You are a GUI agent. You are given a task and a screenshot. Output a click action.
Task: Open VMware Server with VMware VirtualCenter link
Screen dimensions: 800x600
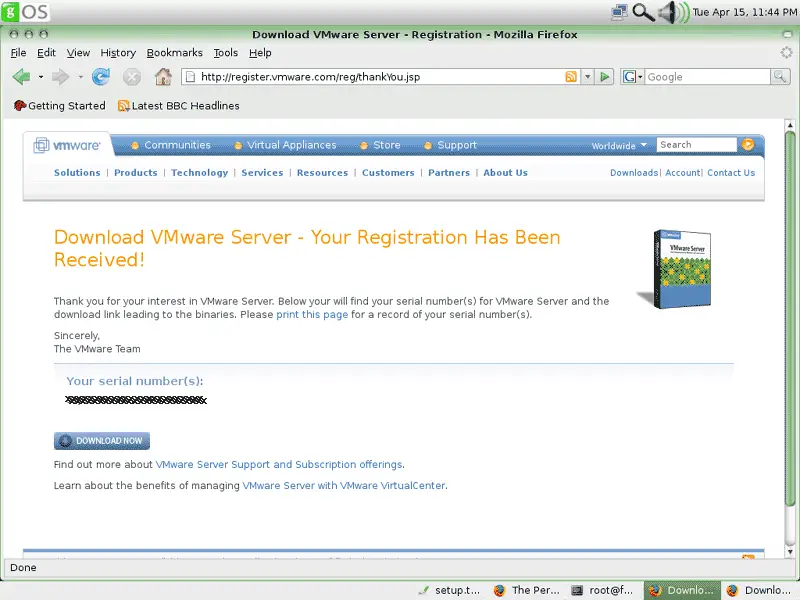point(344,485)
